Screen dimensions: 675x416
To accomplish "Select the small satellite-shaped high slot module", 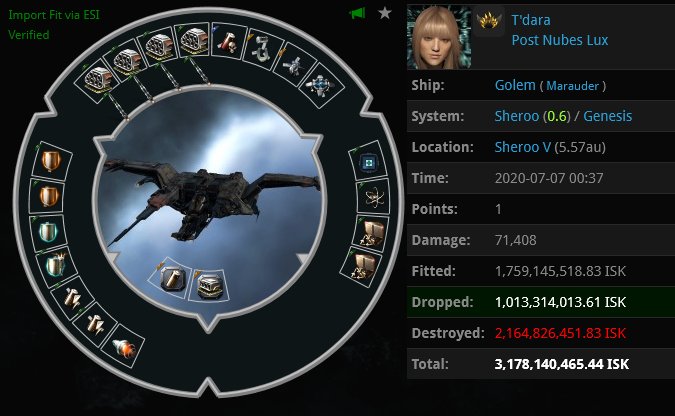I will pyautogui.click(x=294, y=65).
